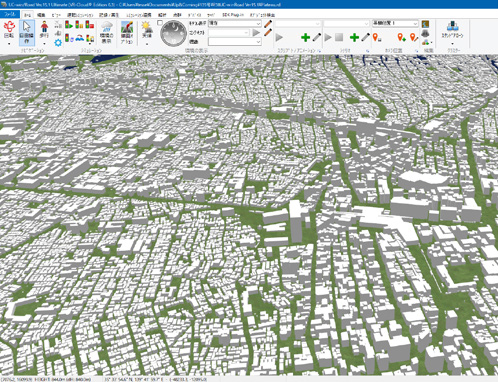
Task: Click the gray stop square in scenario group
Action: click(339, 37)
